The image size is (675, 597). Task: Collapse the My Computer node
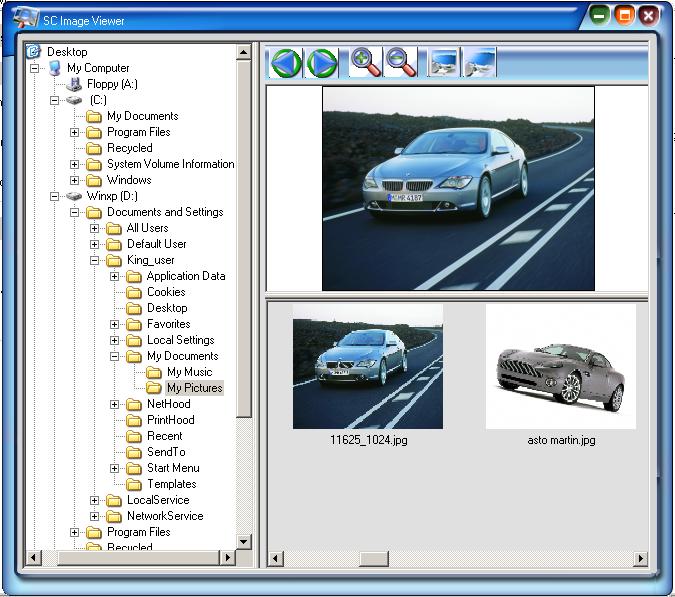point(34,68)
